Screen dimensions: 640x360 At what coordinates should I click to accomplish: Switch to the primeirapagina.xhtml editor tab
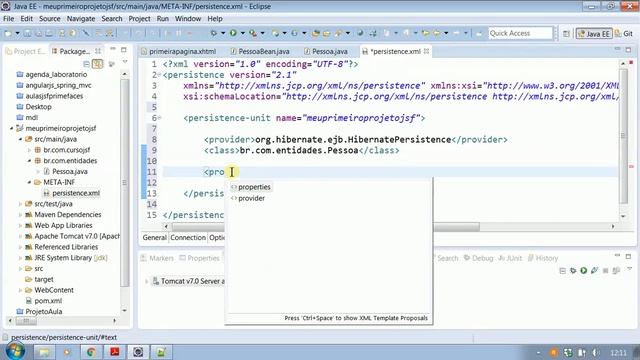[178, 51]
